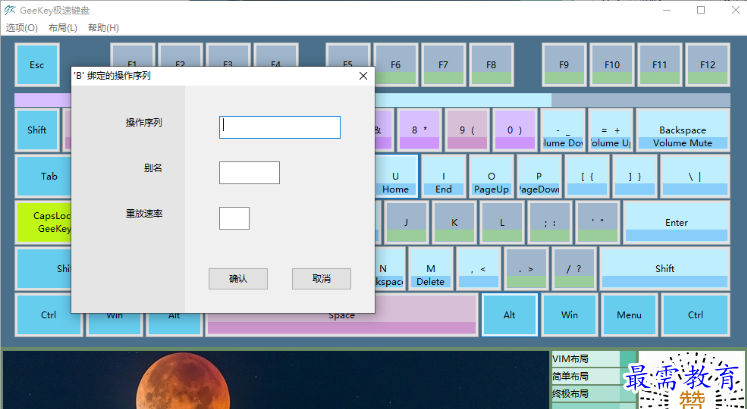Viewport: 747px width, 409px height.
Task: Click the 别名 input field
Action: [x=249, y=172]
